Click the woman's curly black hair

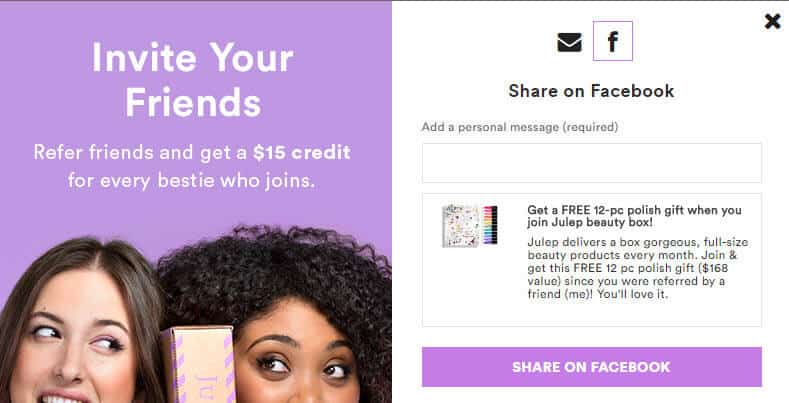[282, 267]
